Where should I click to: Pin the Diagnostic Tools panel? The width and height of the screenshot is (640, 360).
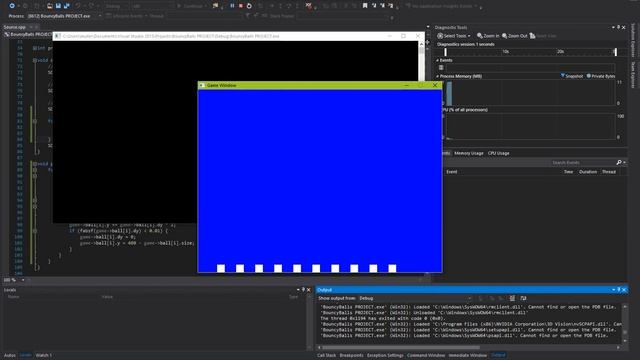pyautogui.click(x=618, y=27)
